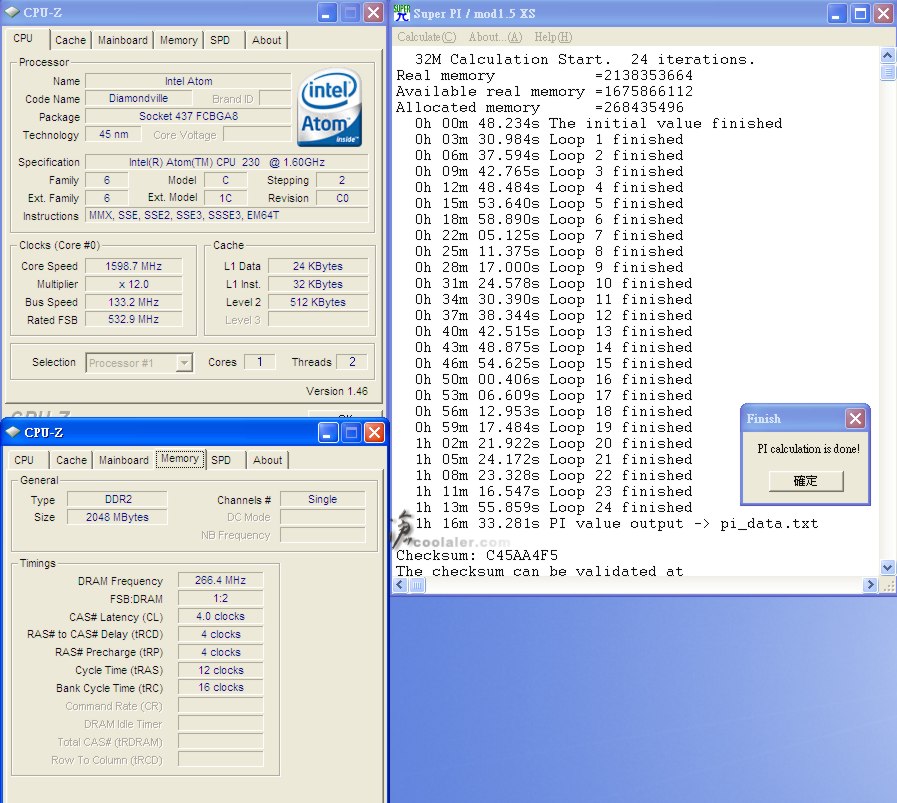Open About menu in Super PI

[495, 37]
